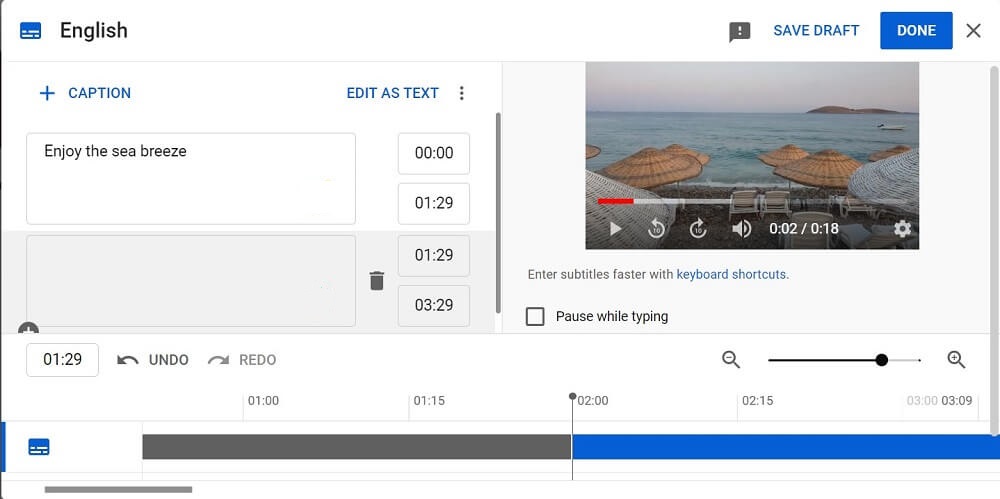Zoom out the timeline

pyautogui.click(x=731, y=360)
